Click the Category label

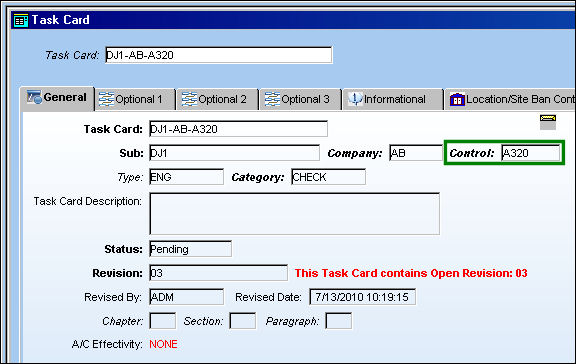[258, 177]
